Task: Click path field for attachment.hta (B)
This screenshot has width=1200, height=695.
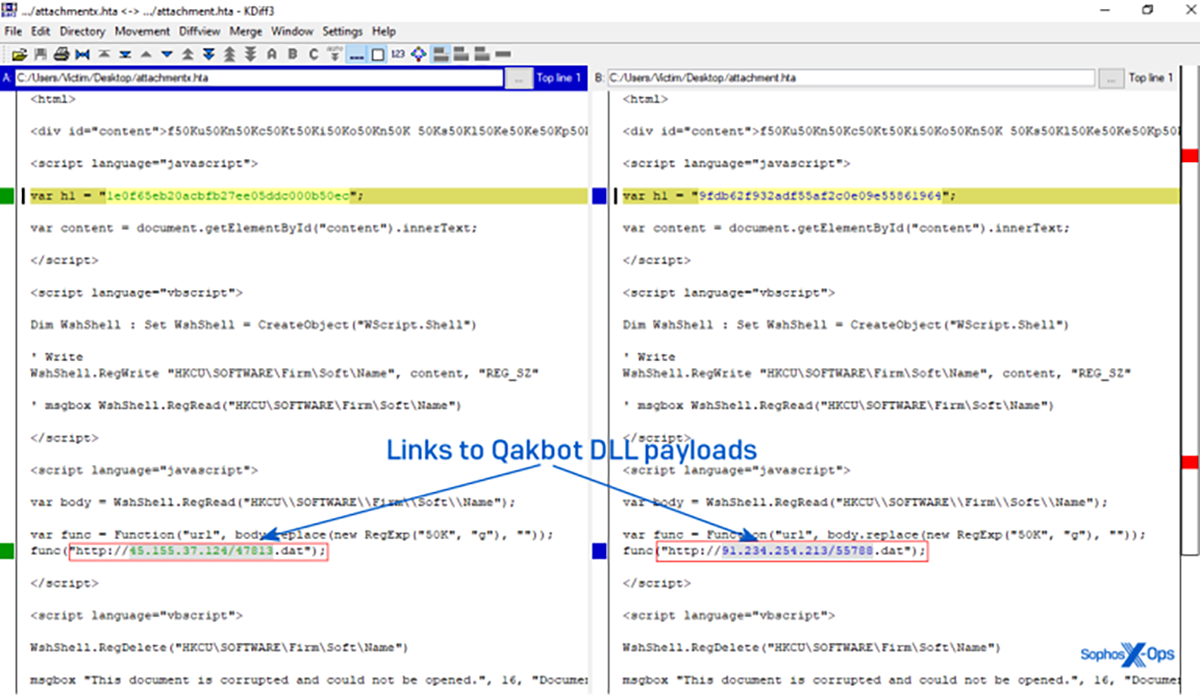Action: point(851,77)
